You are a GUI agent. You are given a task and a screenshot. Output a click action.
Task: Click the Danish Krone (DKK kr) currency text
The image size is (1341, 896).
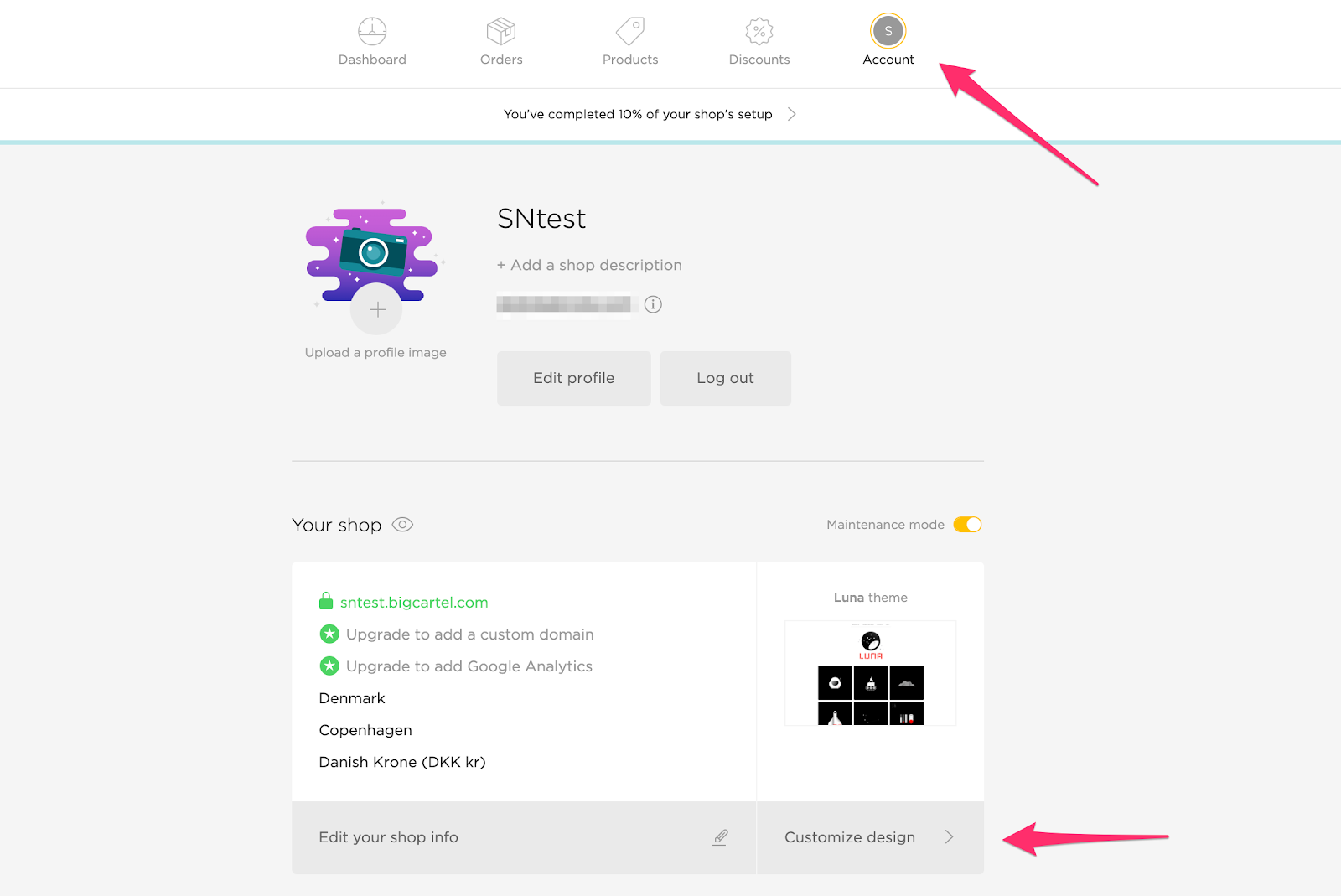click(x=402, y=762)
